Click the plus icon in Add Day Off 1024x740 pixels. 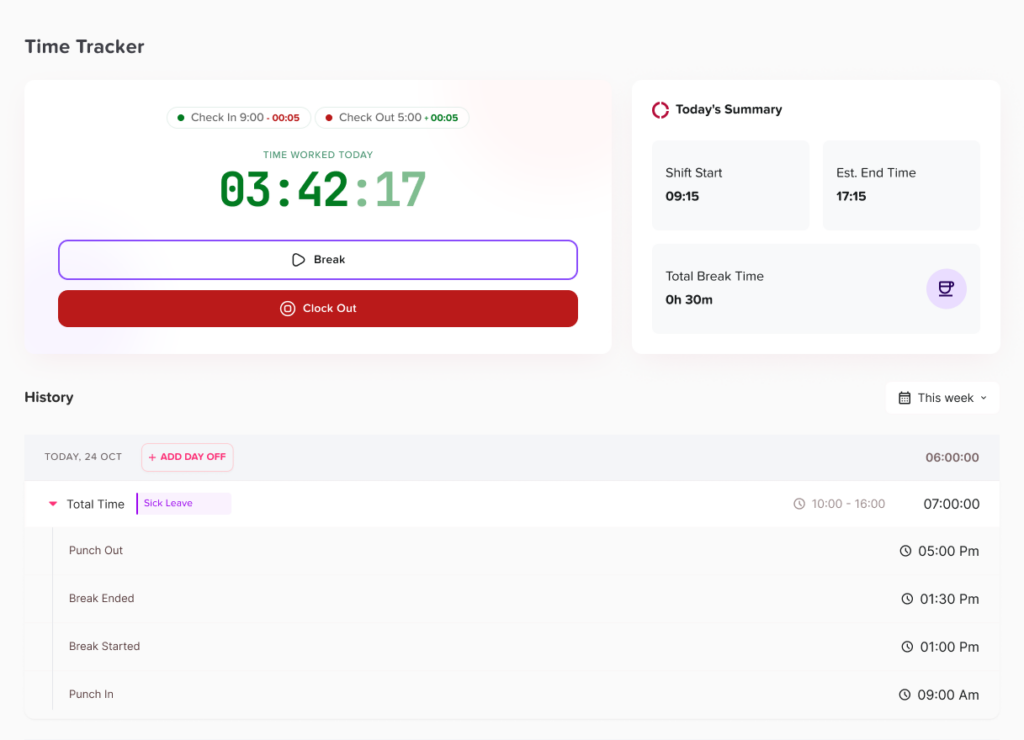click(152, 457)
